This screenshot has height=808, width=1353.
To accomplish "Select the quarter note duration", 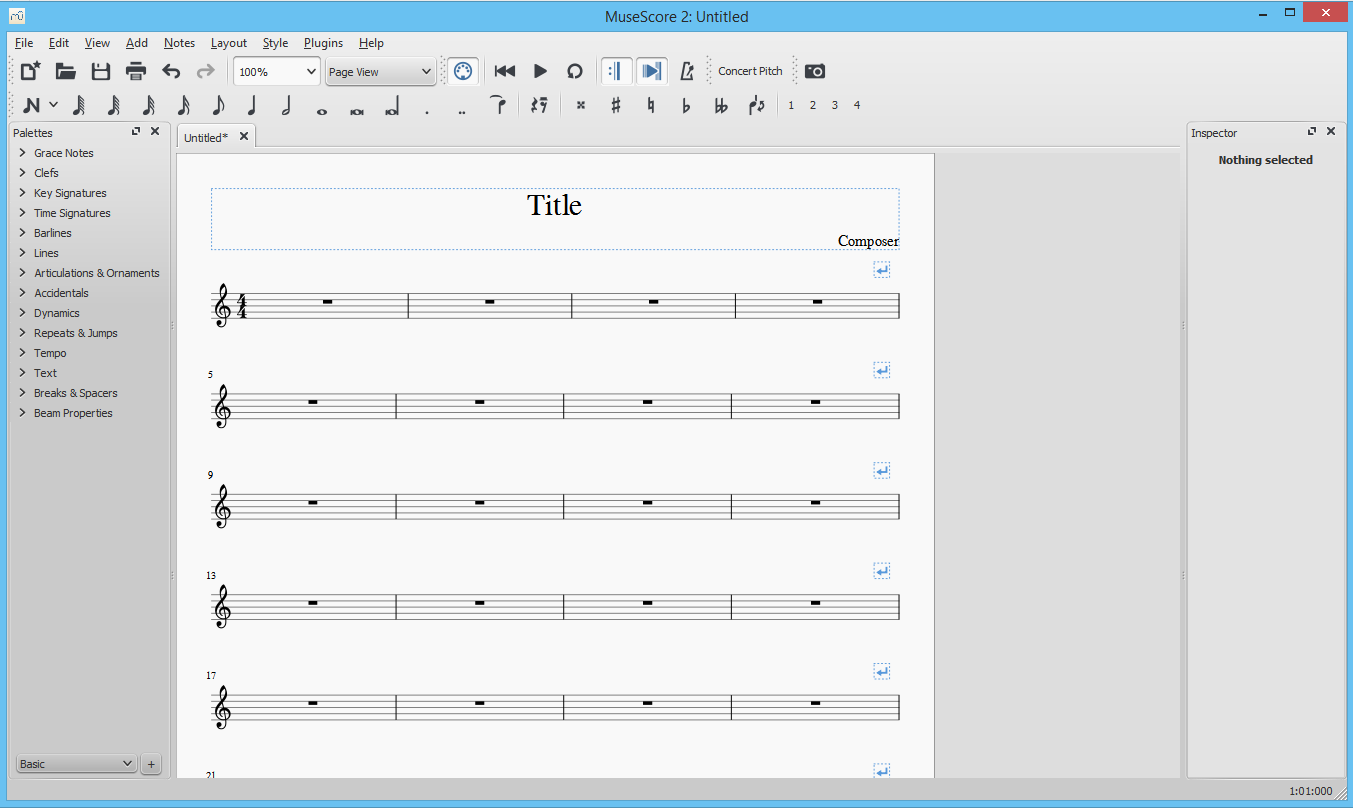I will [x=252, y=105].
